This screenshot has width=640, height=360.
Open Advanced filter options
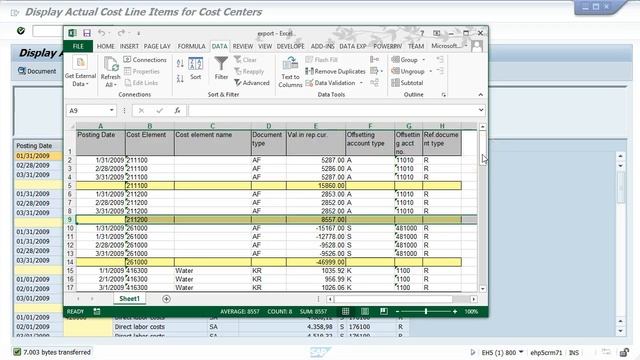252,83
